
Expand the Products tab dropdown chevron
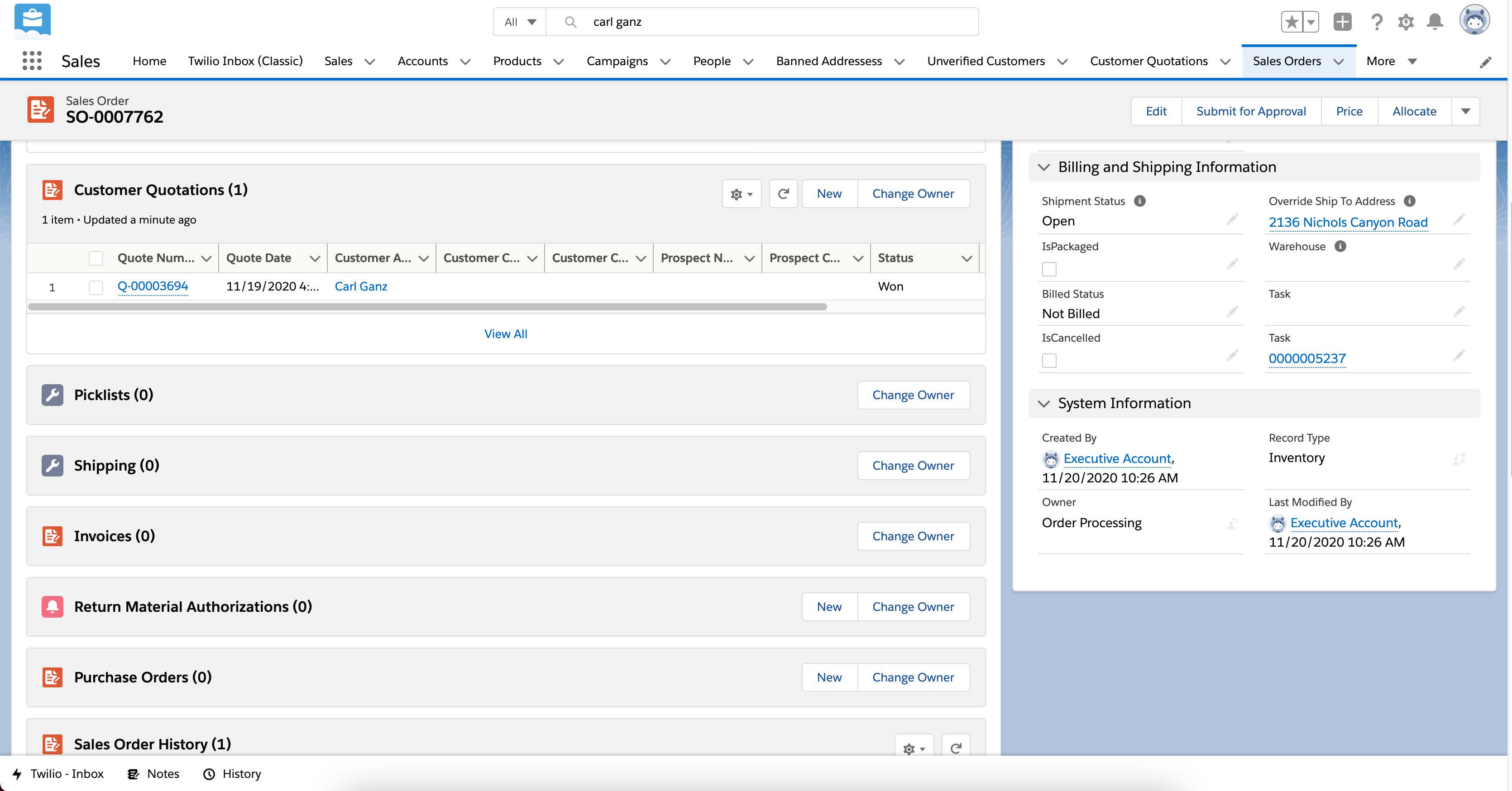(x=559, y=62)
